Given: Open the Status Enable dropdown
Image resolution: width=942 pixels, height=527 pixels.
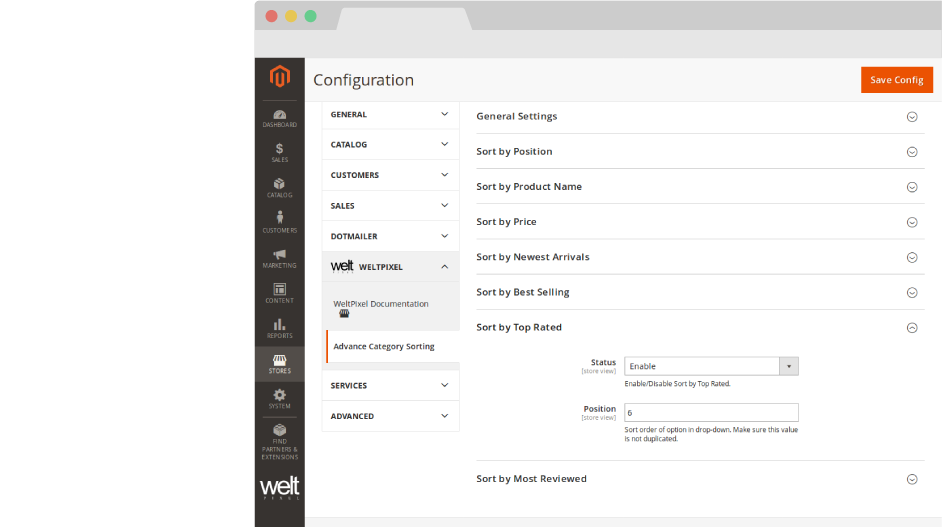Looking at the screenshot, I should (711, 366).
